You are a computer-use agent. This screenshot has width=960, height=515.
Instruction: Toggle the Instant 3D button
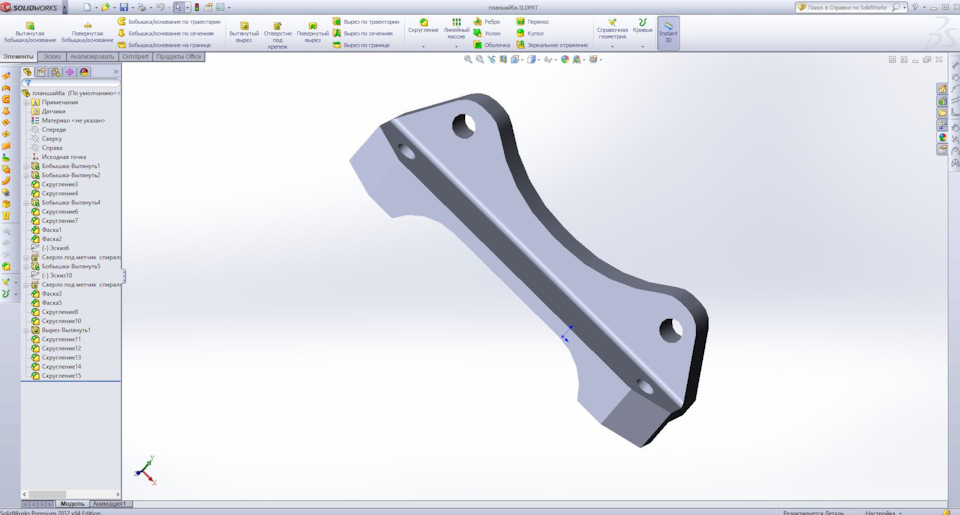(669, 33)
